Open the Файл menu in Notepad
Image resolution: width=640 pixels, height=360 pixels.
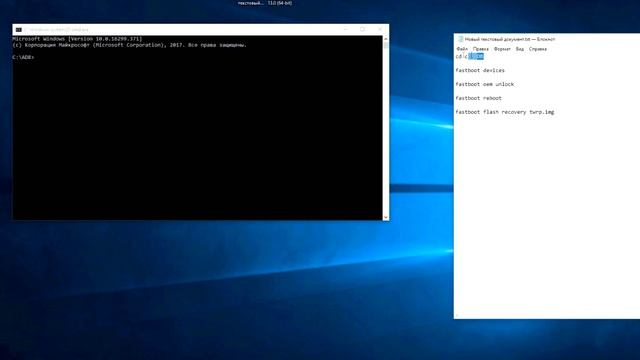[x=462, y=49]
